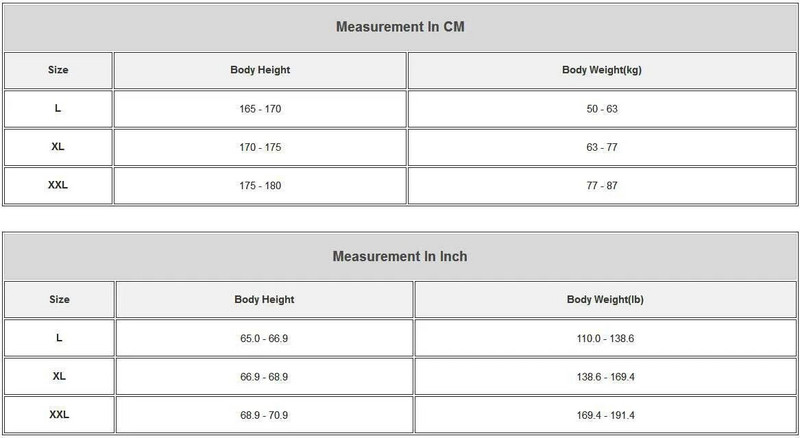Click the 65.0 - 66.9 height cell
Image resolution: width=800 pixels, height=438 pixels.
pyautogui.click(x=264, y=338)
